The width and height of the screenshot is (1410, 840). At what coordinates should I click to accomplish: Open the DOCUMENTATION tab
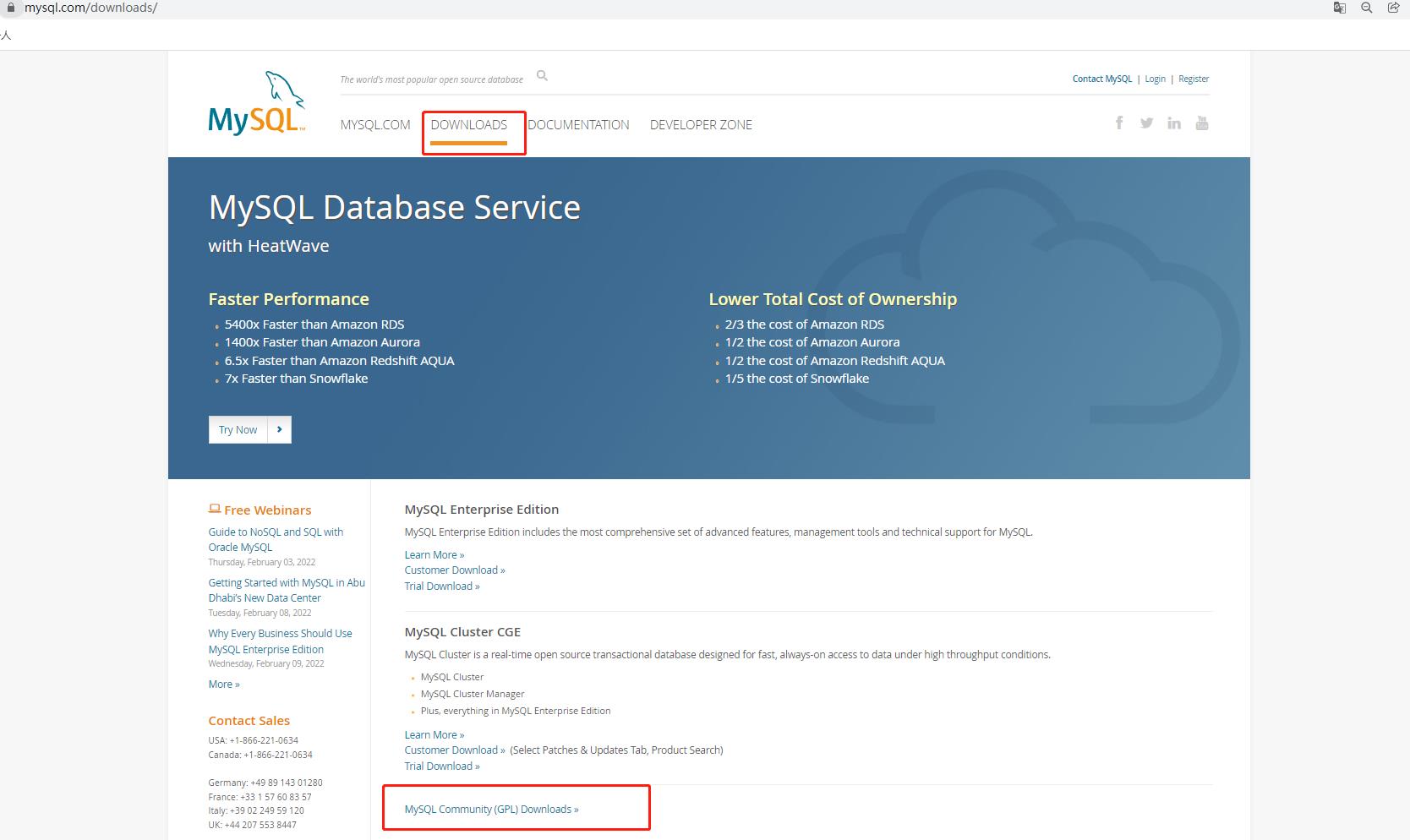point(579,125)
